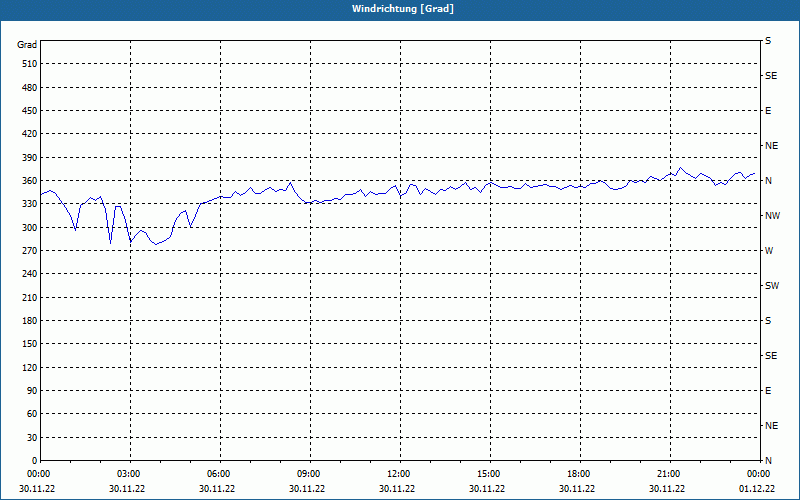This screenshot has width=800, height=500.
Task: Select the 12:00 time axis label
Action: [400, 474]
